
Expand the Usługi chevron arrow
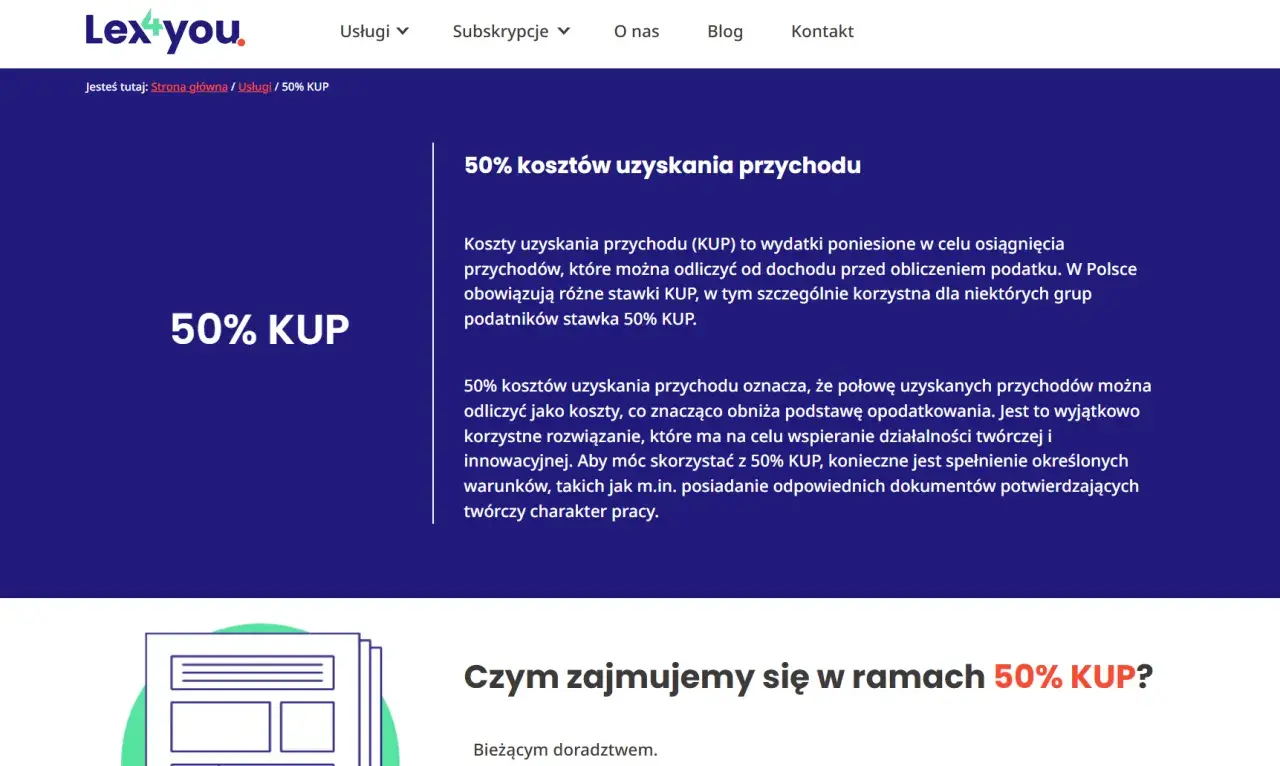point(403,31)
